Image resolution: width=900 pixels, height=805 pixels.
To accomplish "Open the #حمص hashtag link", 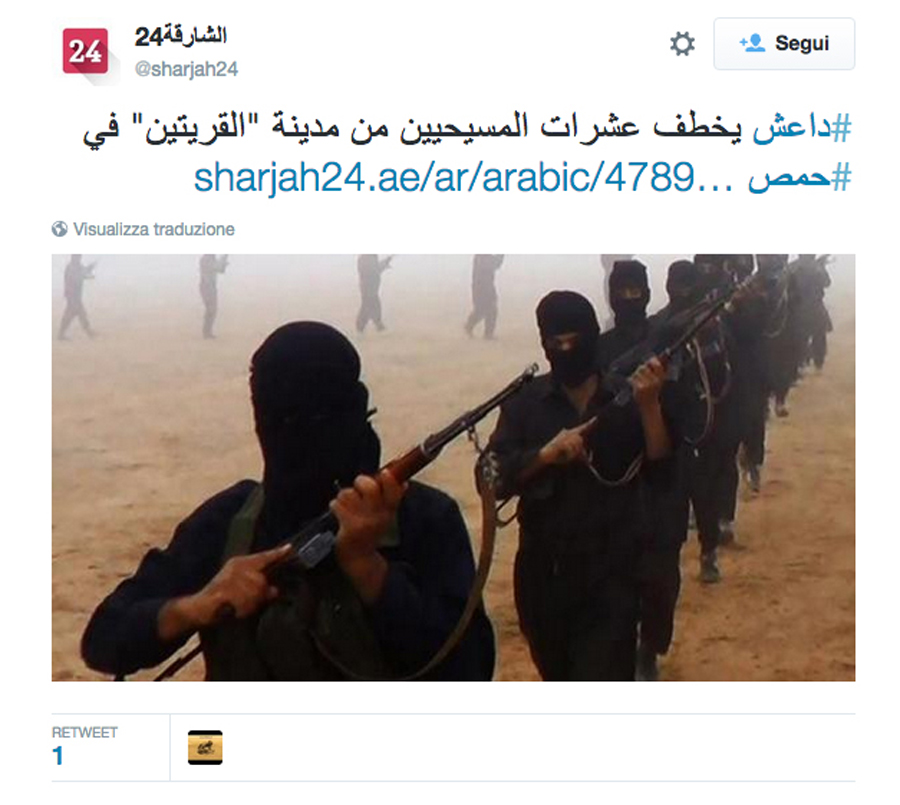I will (x=799, y=178).
